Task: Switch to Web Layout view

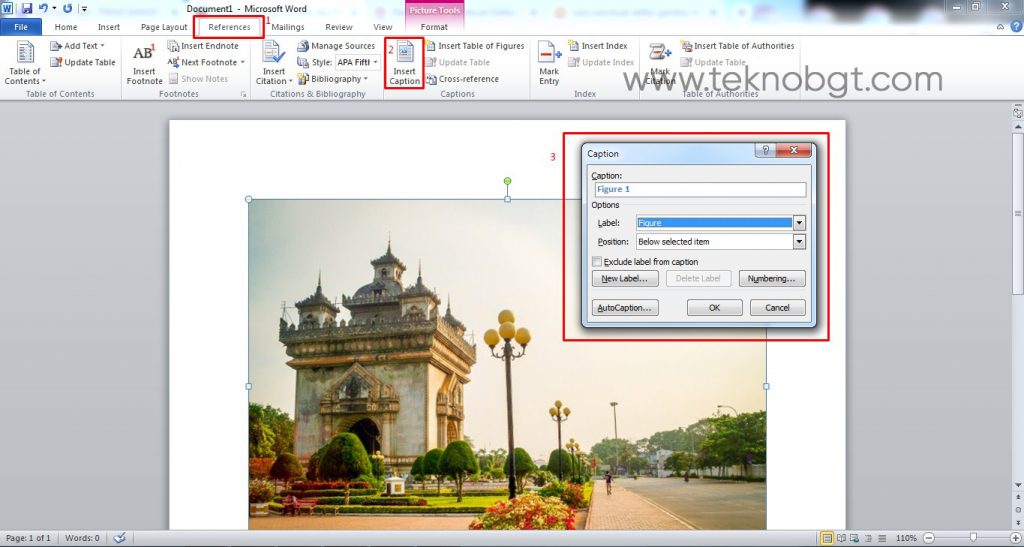Action: [855, 539]
